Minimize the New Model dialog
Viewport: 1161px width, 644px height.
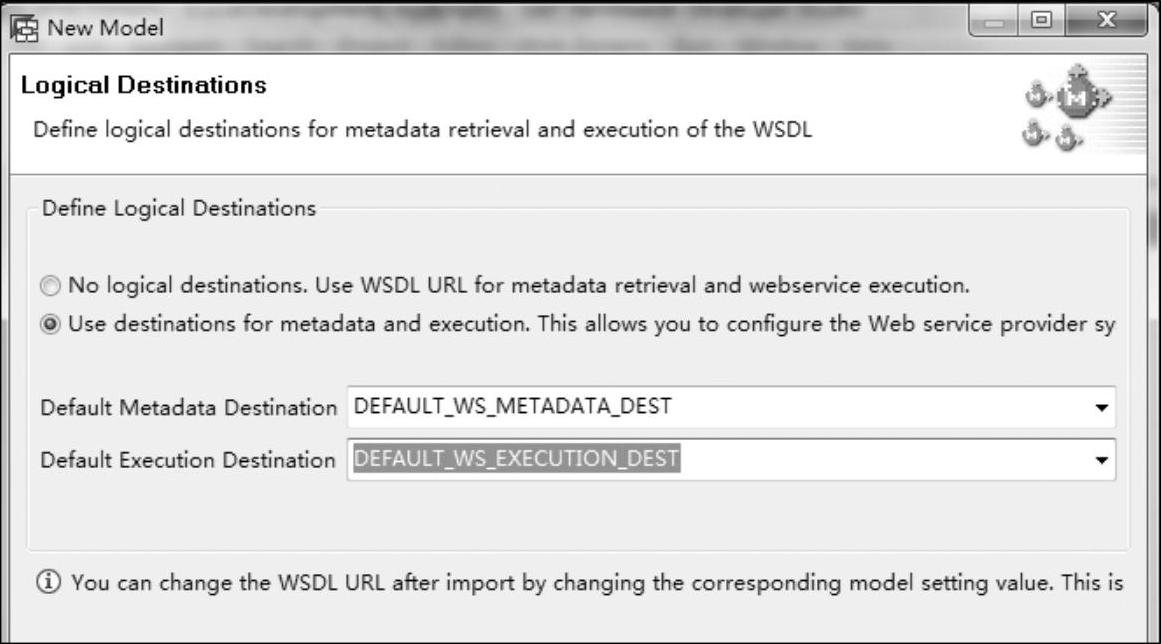point(994,21)
